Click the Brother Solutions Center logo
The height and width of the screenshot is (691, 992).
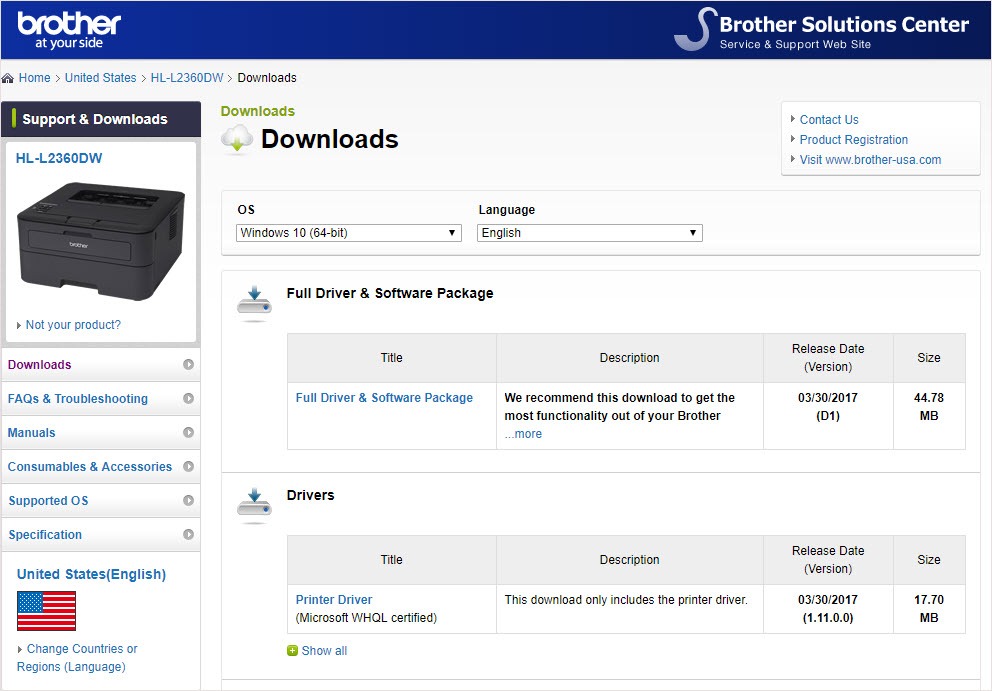(821, 30)
